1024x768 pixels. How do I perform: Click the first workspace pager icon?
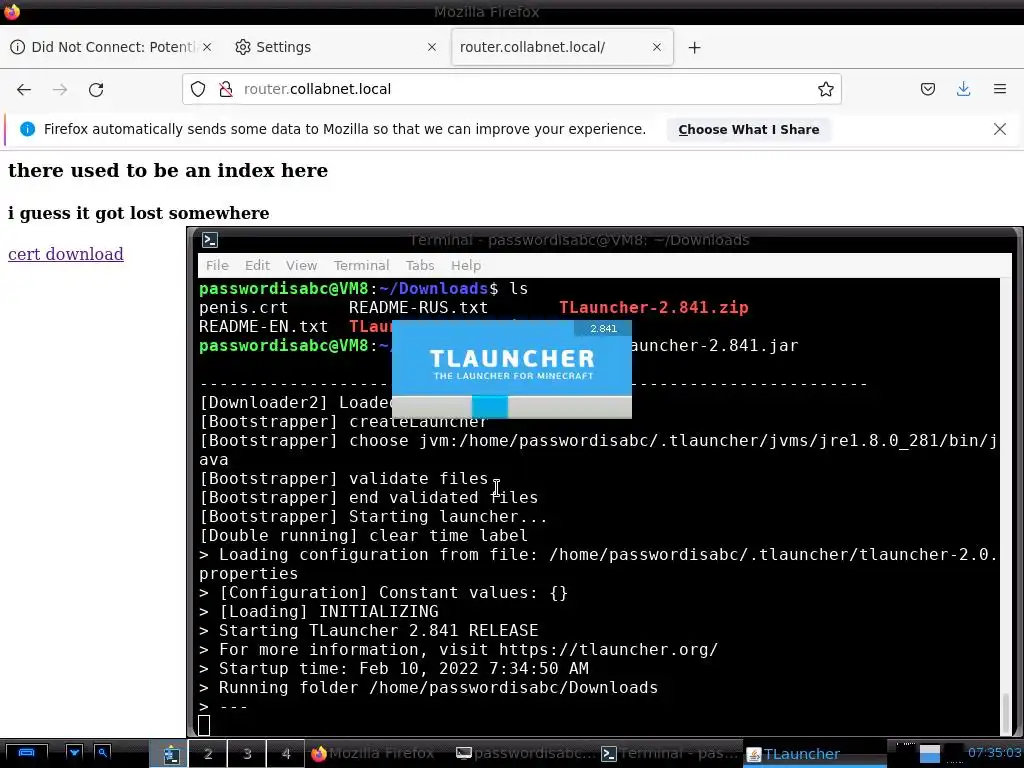pyautogui.click(x=169, y=754)
